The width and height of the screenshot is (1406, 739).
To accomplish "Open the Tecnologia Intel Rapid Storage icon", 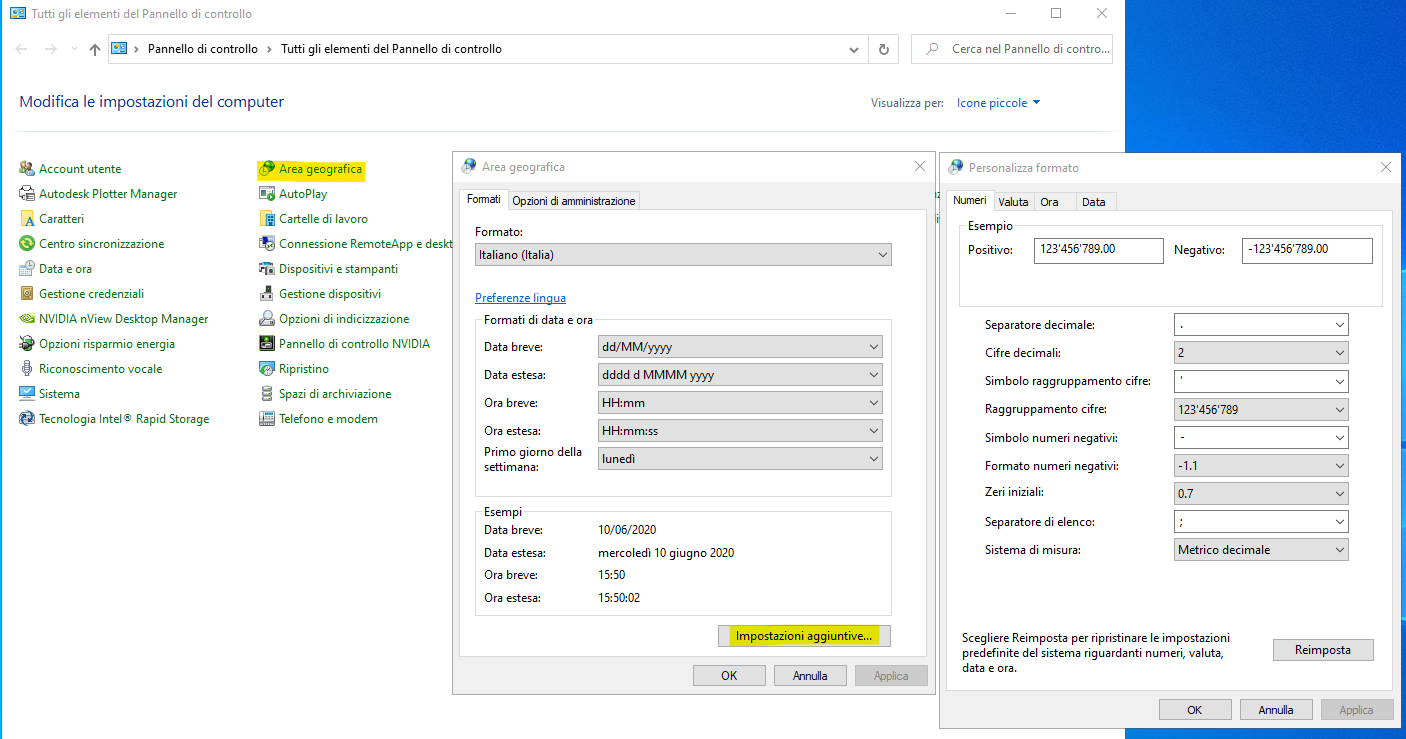I will click(27, 419).
